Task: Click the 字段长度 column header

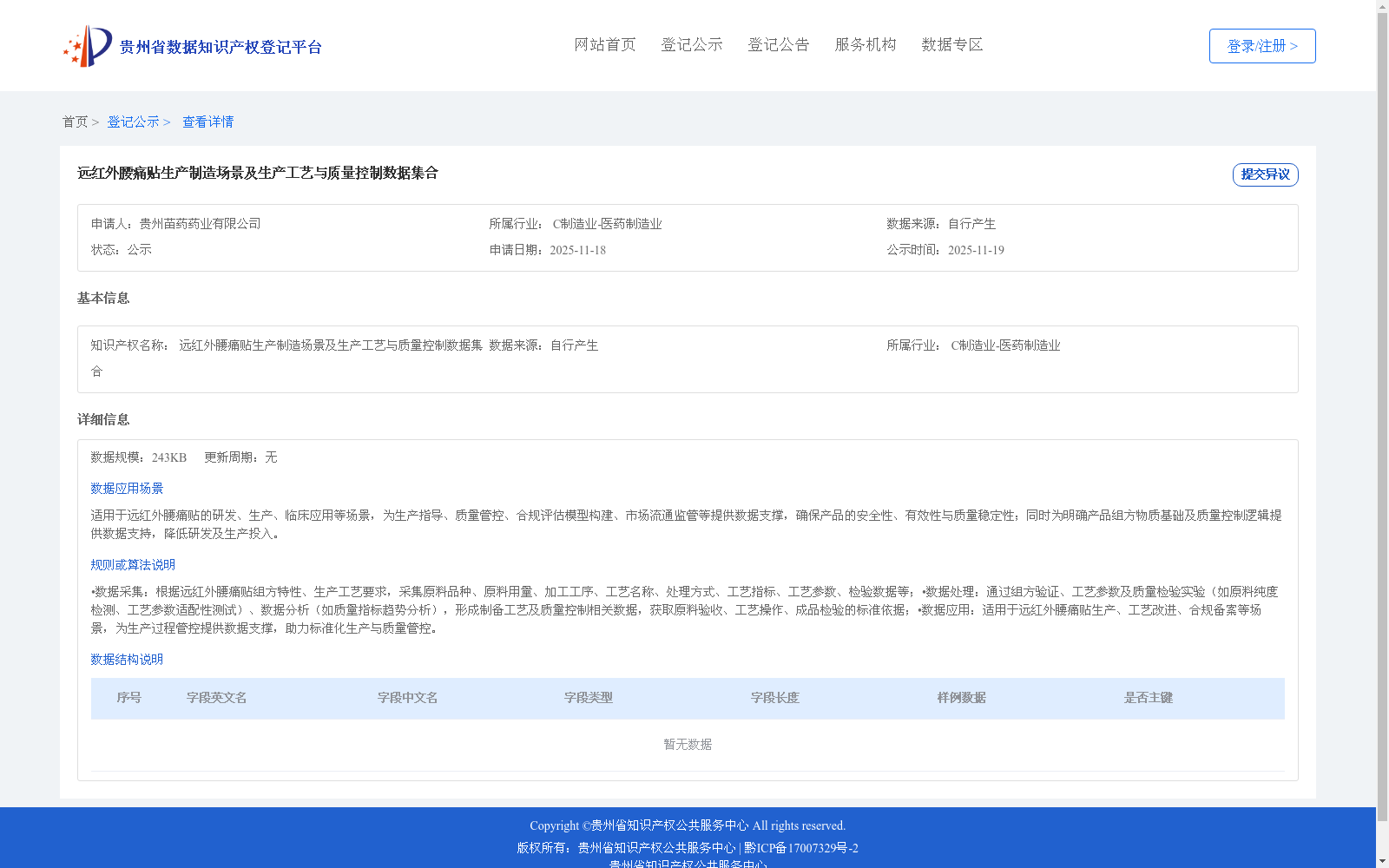Action: (775, 698)
